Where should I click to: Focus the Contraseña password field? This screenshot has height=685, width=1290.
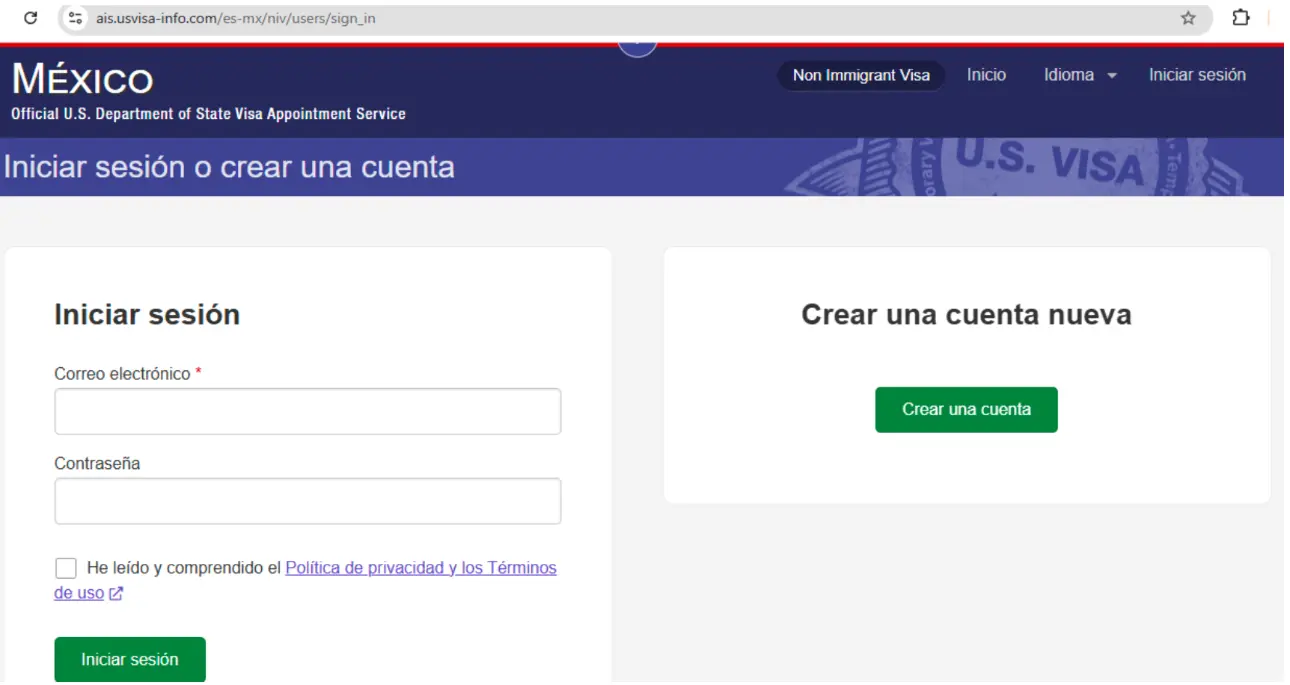point(307,501)
